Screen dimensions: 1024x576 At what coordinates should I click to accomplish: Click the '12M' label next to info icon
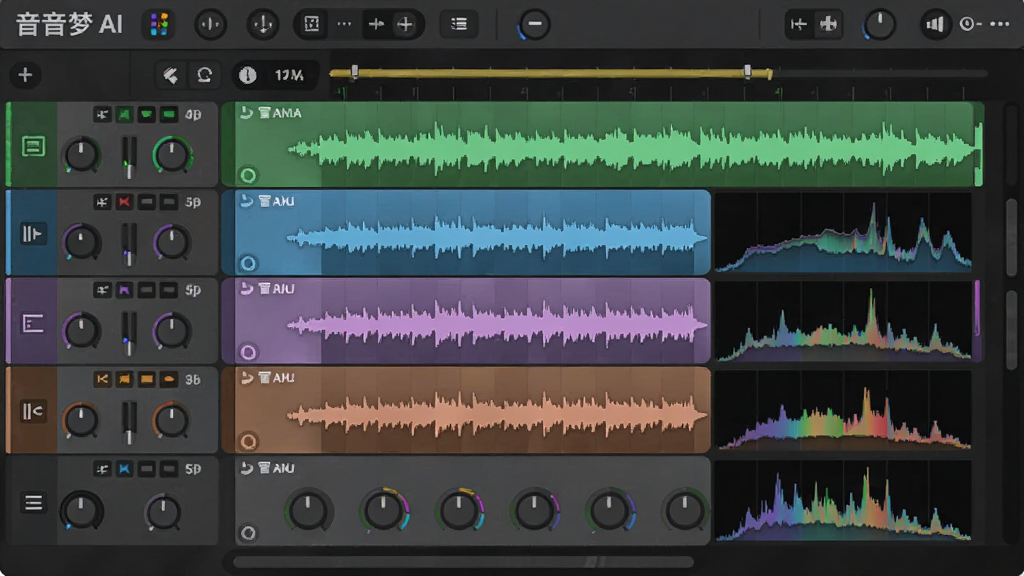[x=289, y=75]
